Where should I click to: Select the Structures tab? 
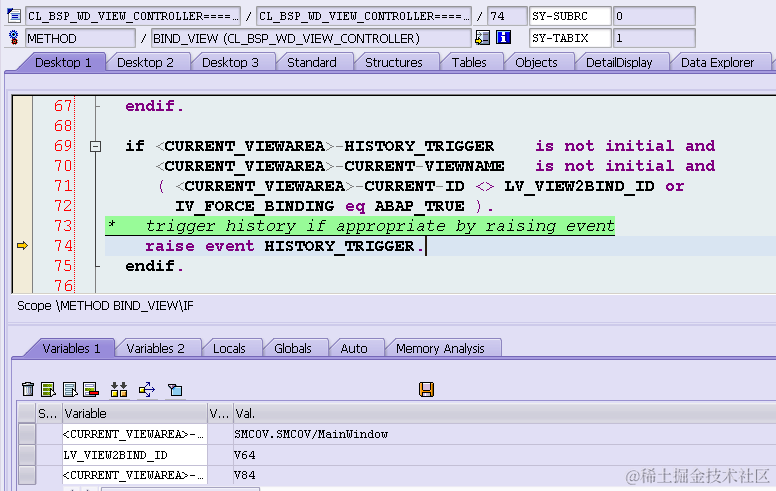coord(393,62)
